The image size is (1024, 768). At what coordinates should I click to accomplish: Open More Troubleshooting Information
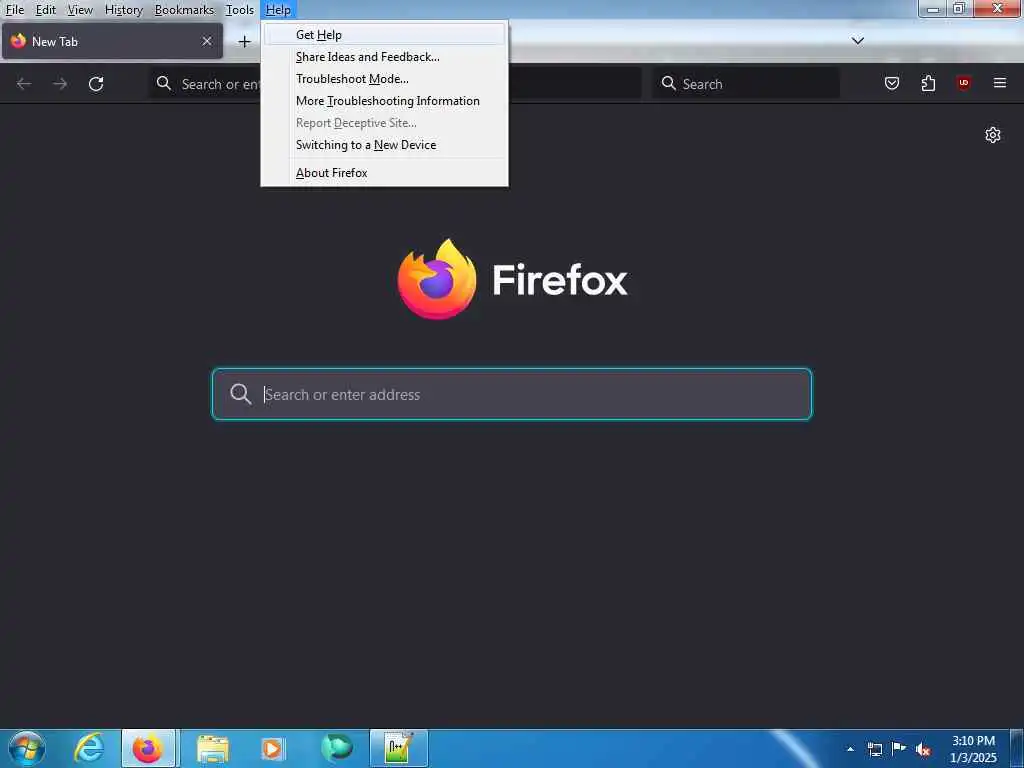pos(384,101)
